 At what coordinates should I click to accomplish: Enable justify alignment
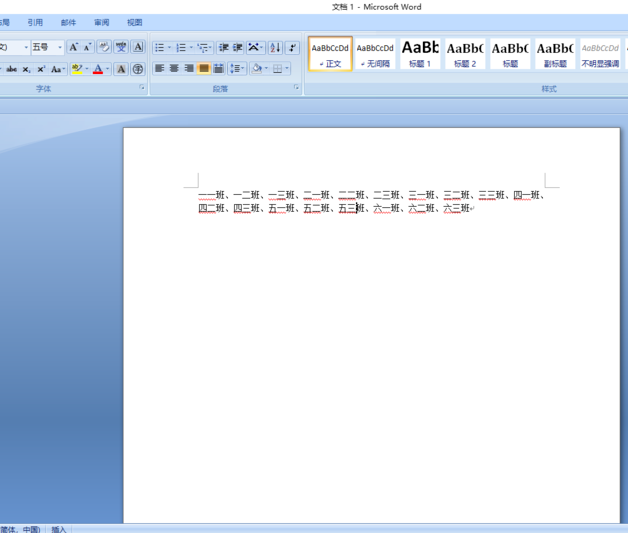click(203, 68)
